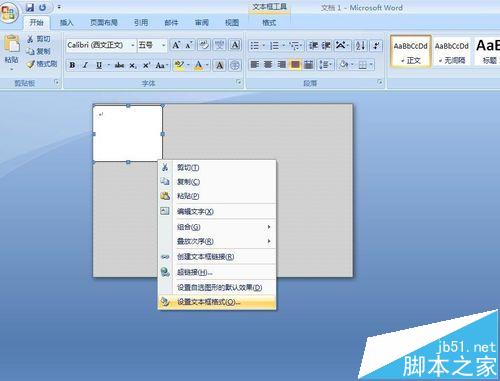Select the Format Painter brush icon
This screenshot has width=500, height=381.
pyautogui.click(x=31, y=64)
